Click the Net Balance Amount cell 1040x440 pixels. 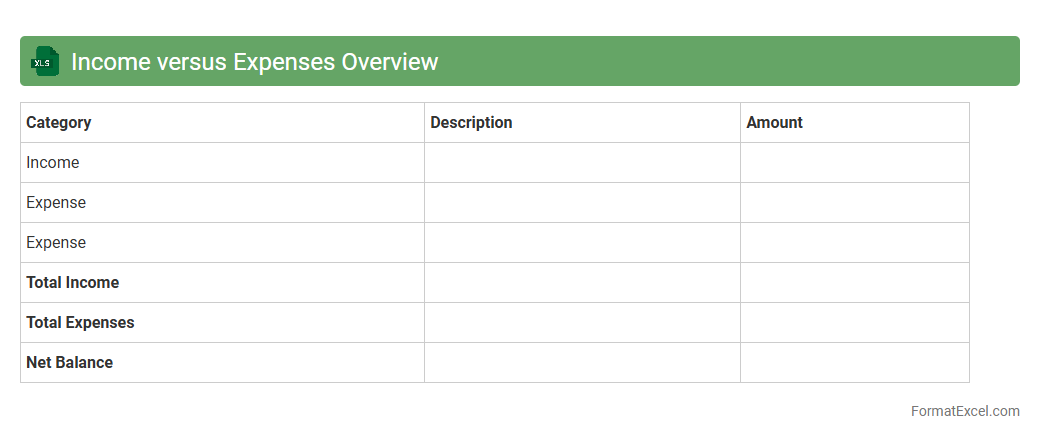coord(854,362)
